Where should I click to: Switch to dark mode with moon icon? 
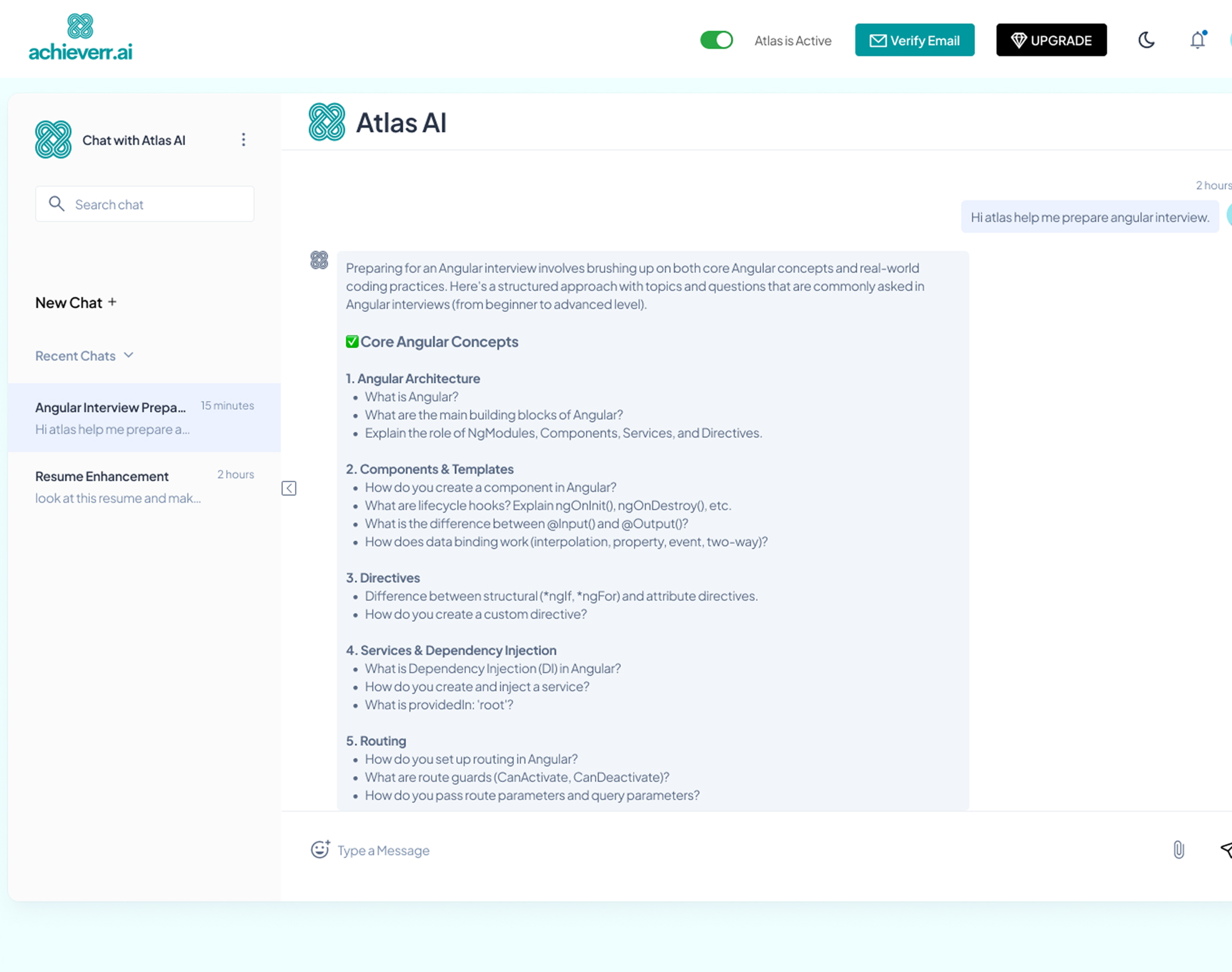[x=1146, y=40]
